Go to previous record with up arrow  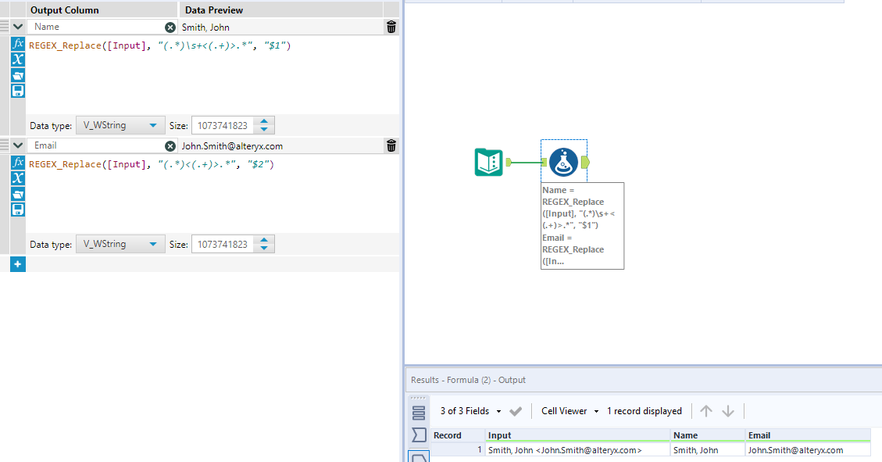(706, 411)
